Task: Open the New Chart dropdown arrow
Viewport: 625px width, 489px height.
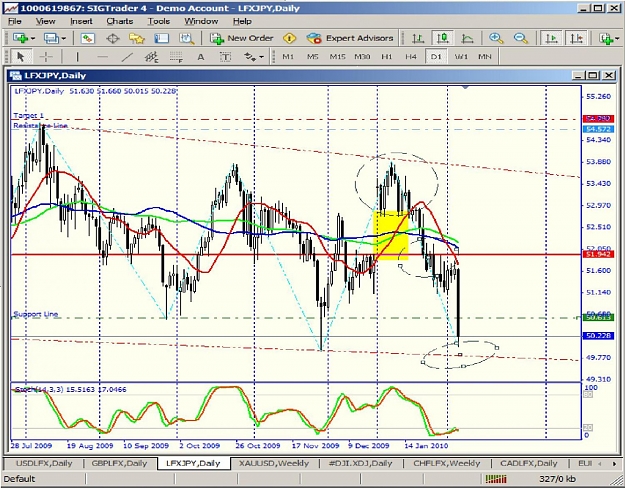Action: (x=32, y=39)
